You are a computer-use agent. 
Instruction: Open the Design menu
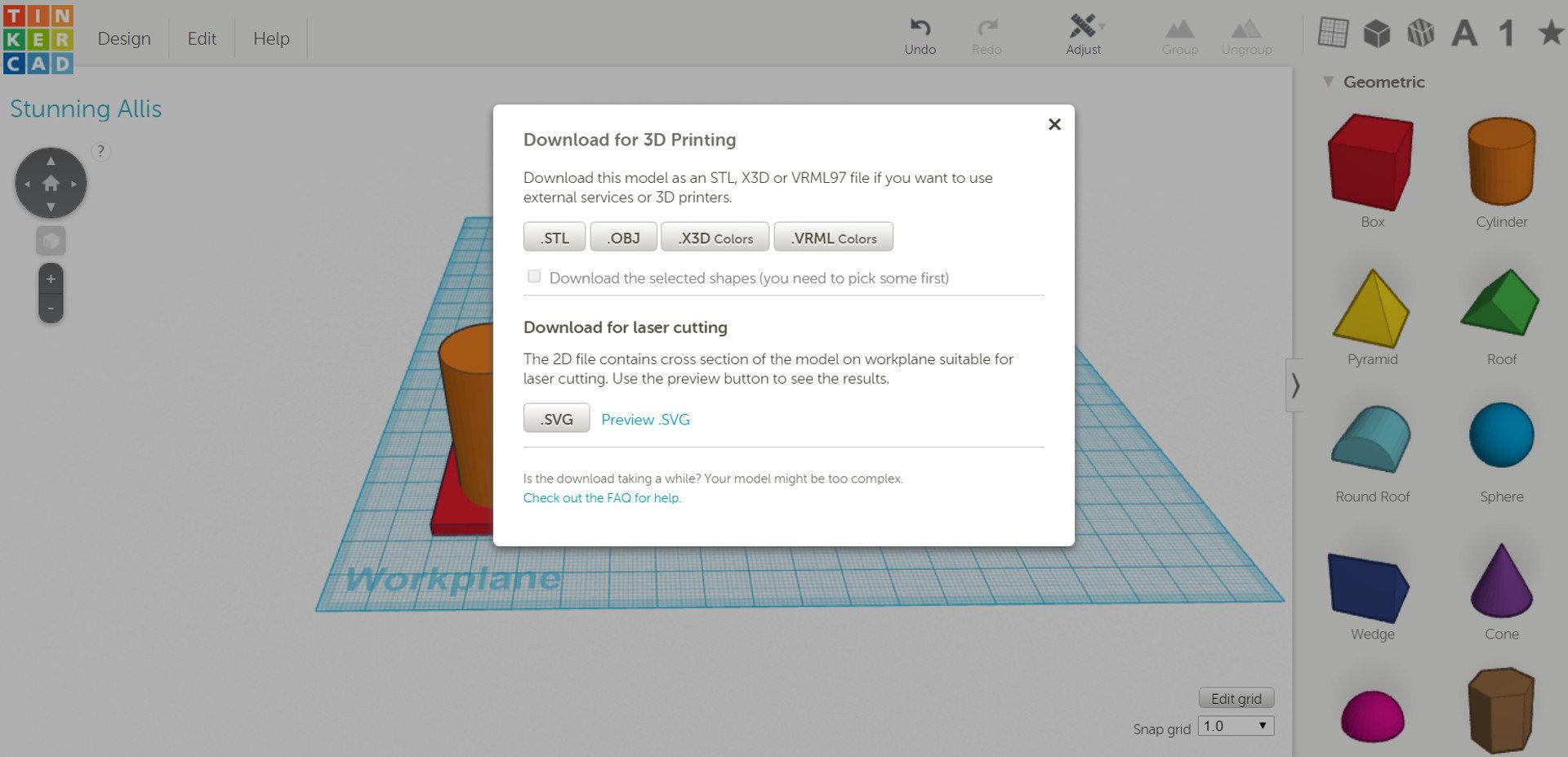(x=124, y=38)
